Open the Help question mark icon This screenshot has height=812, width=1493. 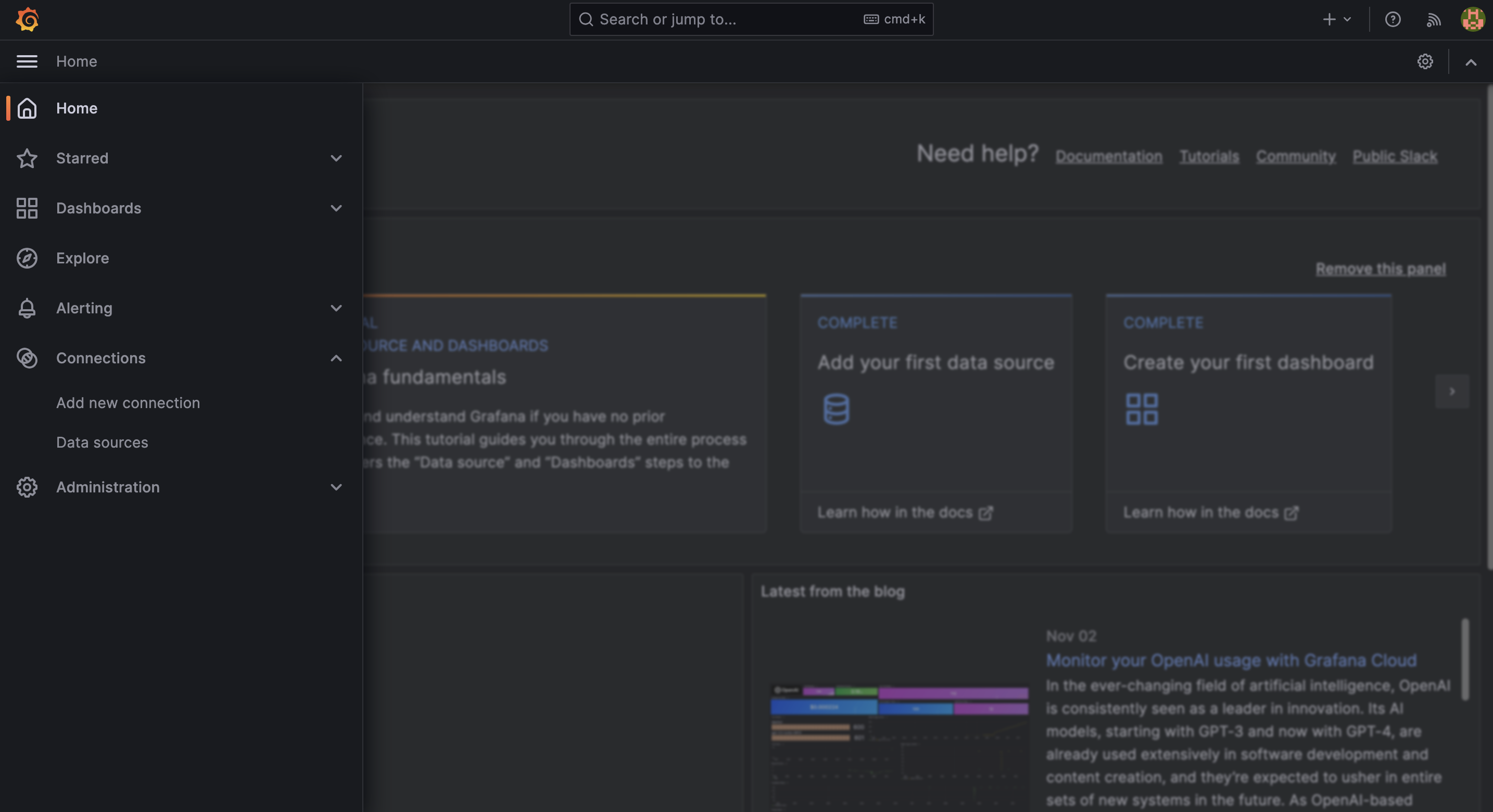[x=1393, y=19]
